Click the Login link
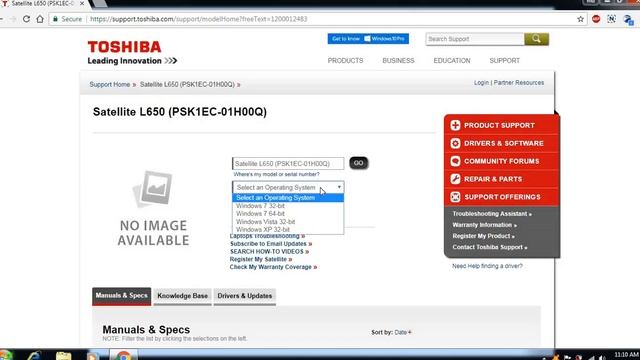Image resolution: width=640 pixels, height=360 pixels. [x=481, y=82]
